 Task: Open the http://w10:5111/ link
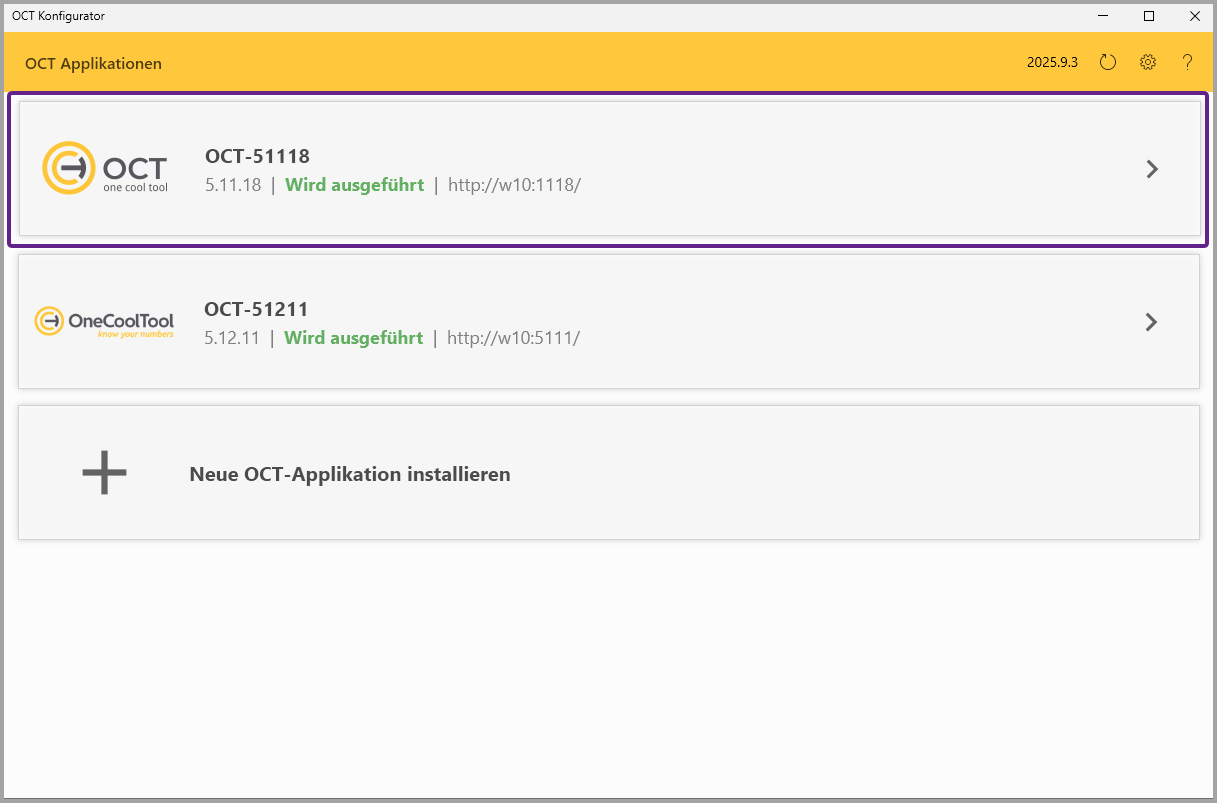(x=513, y=338)
